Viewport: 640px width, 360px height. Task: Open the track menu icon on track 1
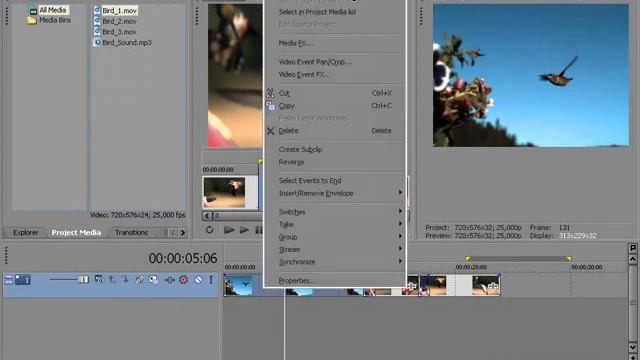pos(8,280)
